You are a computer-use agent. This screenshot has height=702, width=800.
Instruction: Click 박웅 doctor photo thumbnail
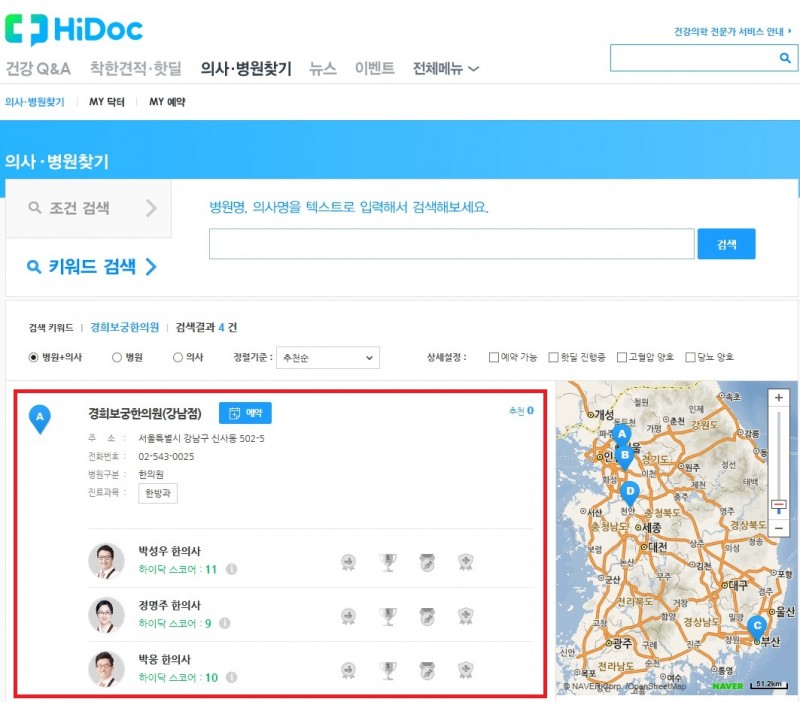click(106, 669)
